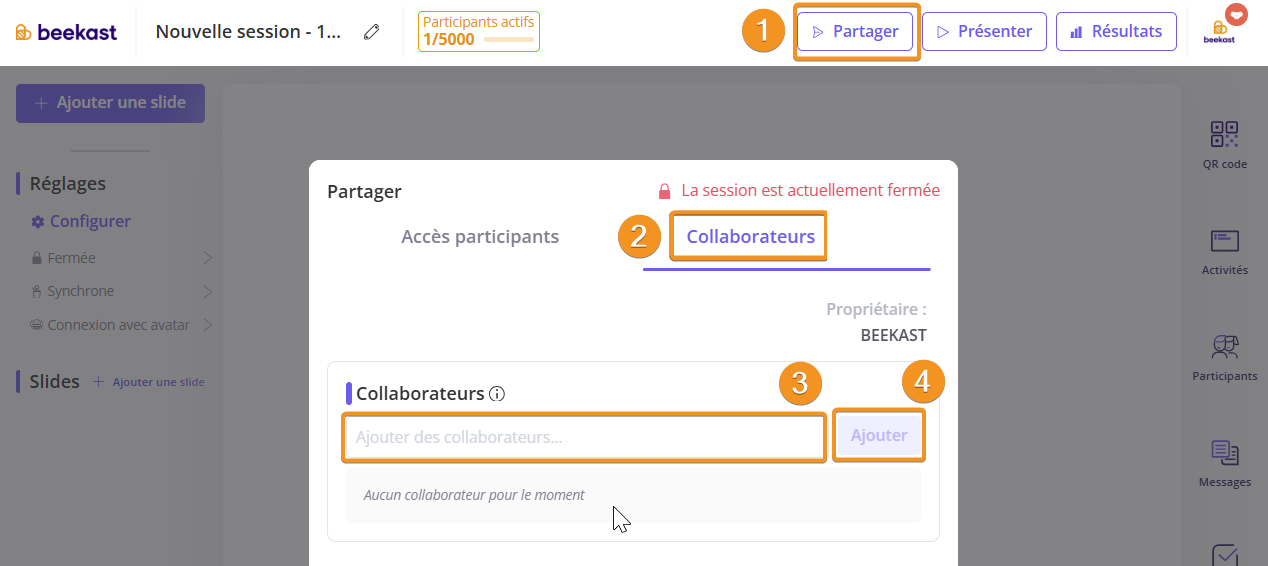This screenshot has height=566, width=1268.
Task: Switch to the Accès participants tab
Action: click(x=480, y=237)
